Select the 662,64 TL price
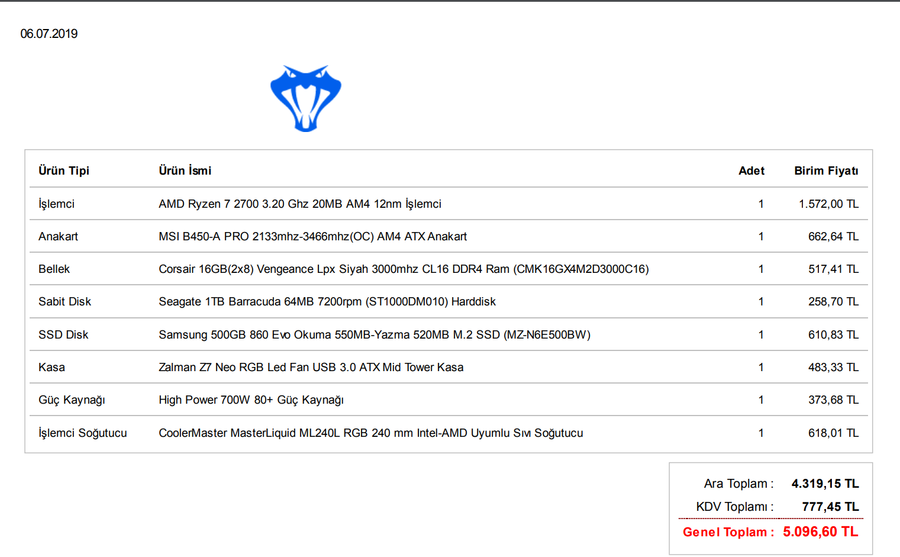The width and height of the screenshot is (900, 557). [833, 237]
